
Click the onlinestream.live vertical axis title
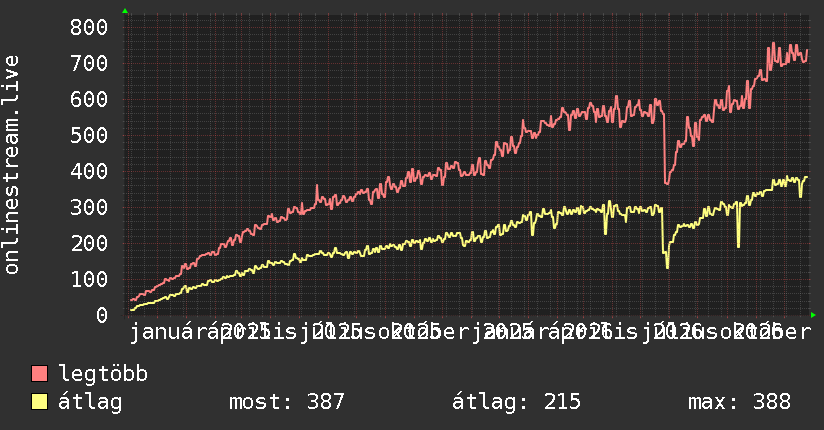(11, 165)
